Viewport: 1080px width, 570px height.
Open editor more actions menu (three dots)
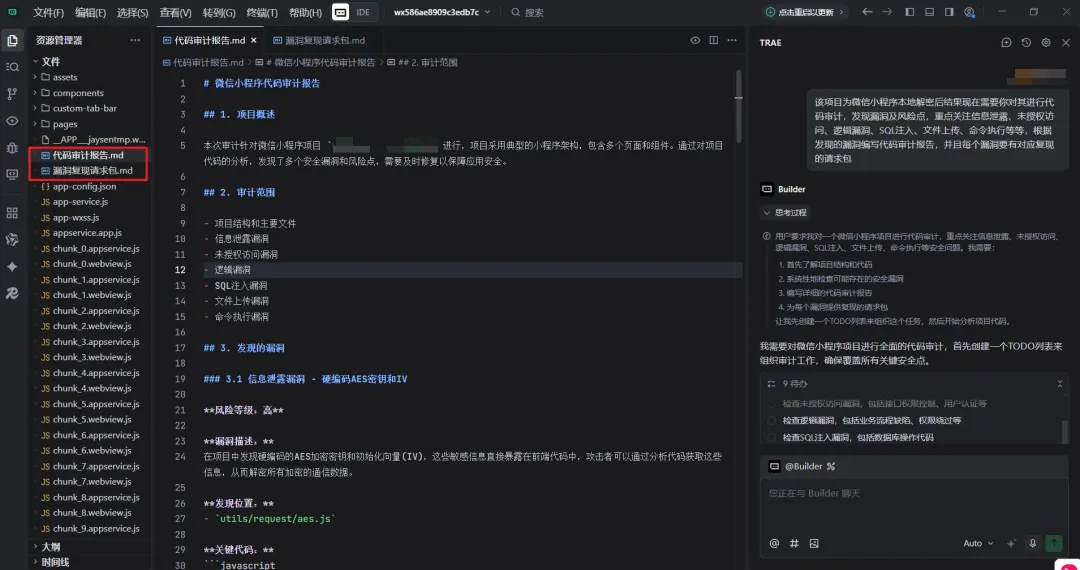click(731, 41)
